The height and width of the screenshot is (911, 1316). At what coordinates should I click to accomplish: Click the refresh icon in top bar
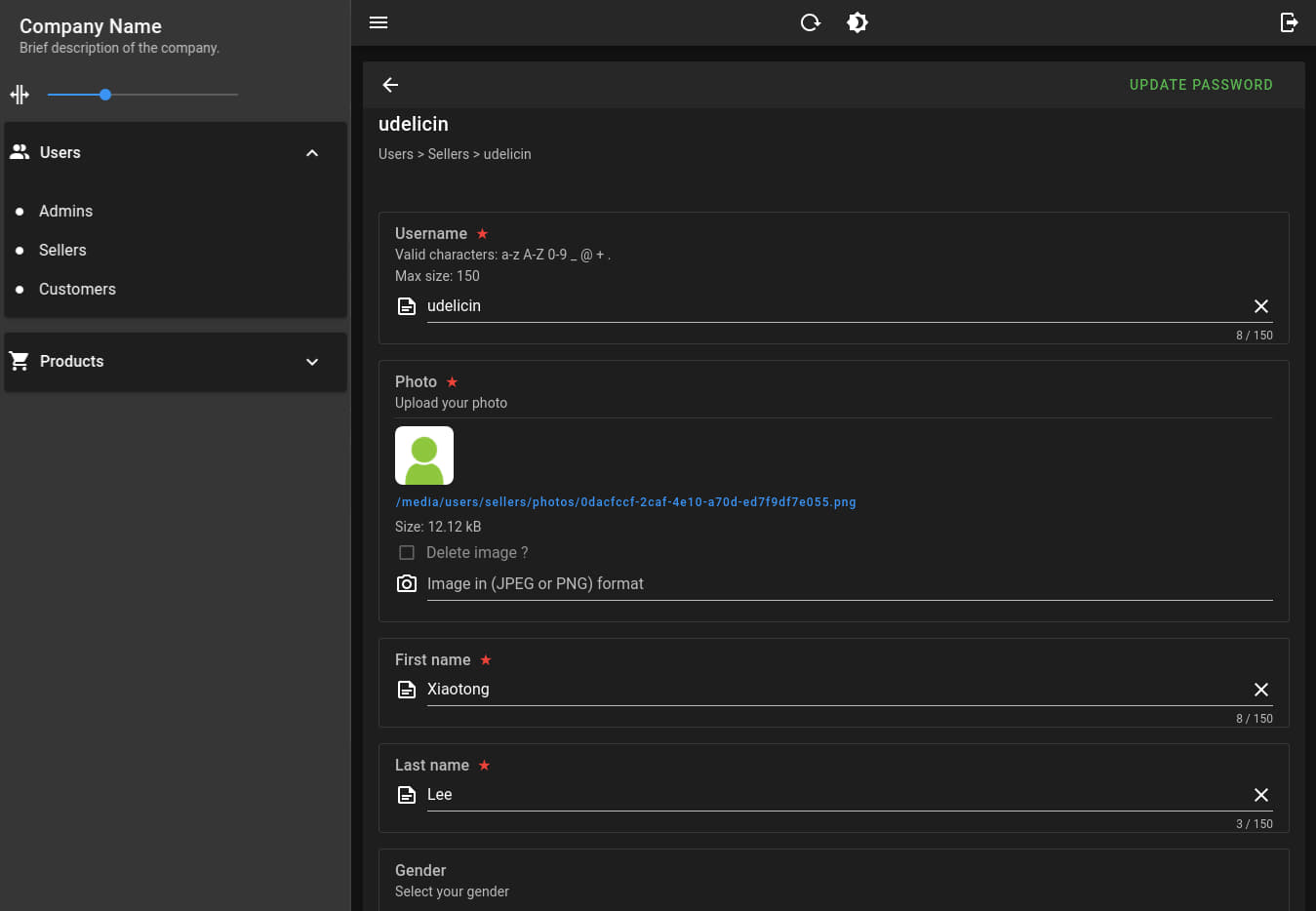click(x=810, y=22)
